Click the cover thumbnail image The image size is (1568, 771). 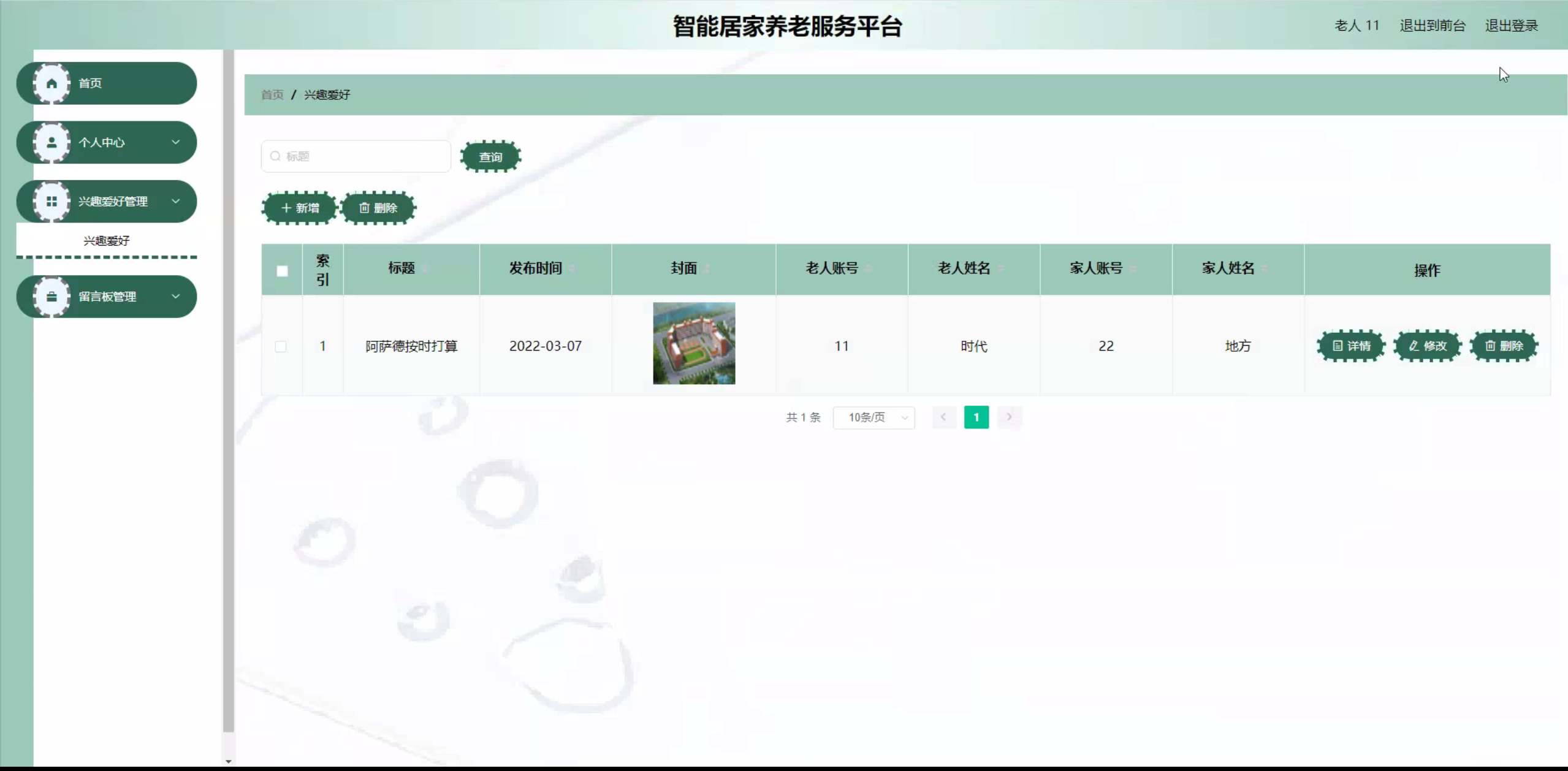click(x=694, y=343)
